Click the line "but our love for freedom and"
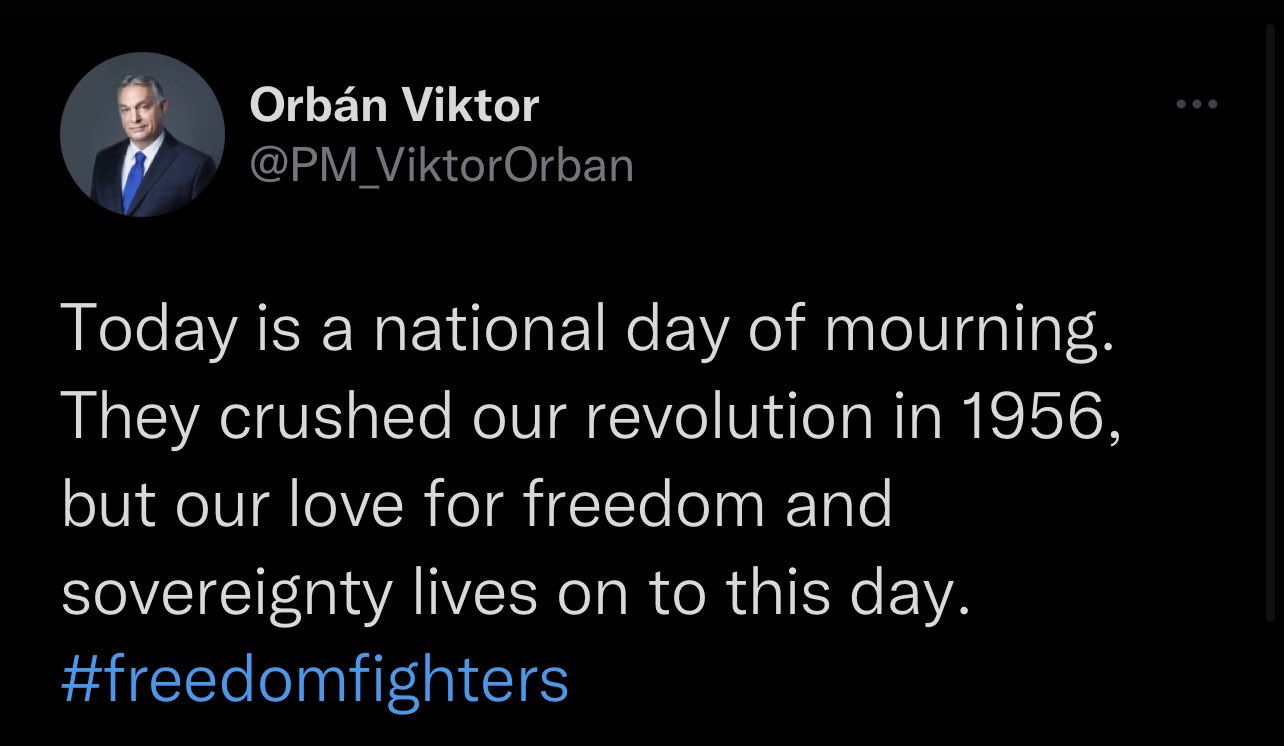 pos(476,504)
